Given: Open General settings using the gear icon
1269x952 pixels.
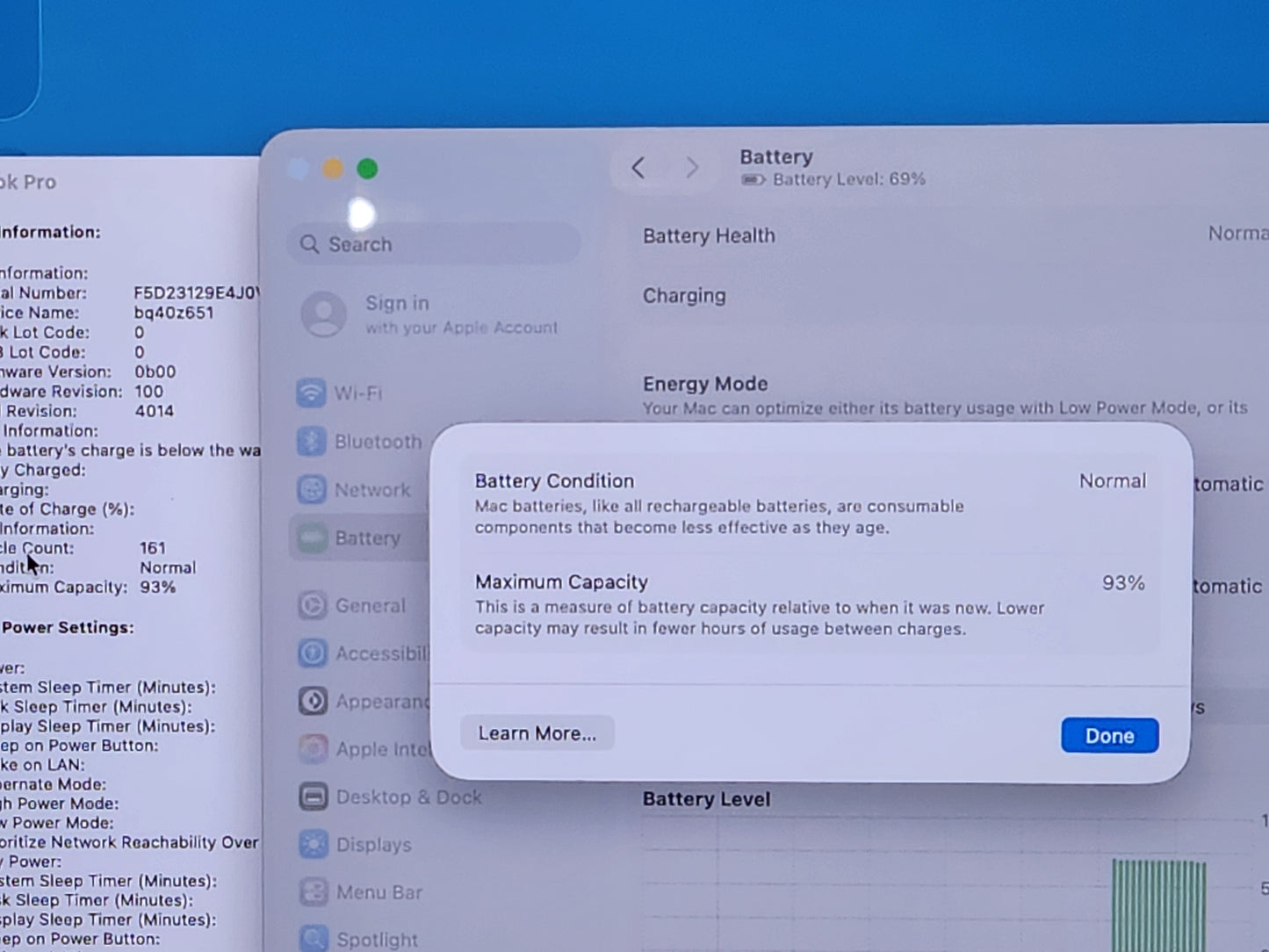Looking at the screenshot, I should [x=312, y=605].
